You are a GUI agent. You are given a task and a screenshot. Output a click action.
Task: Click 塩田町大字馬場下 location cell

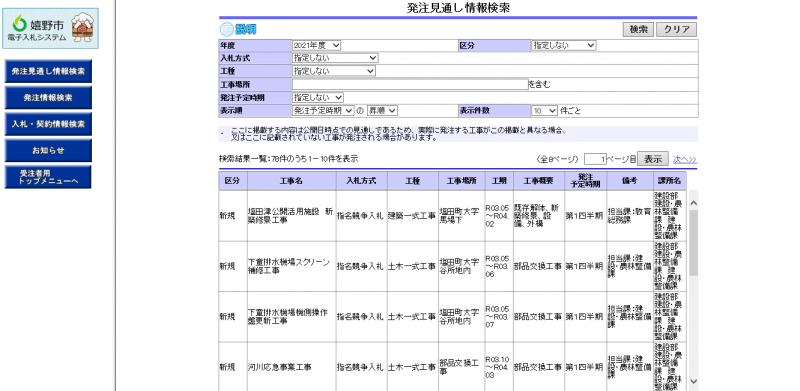tap(461, 216)
